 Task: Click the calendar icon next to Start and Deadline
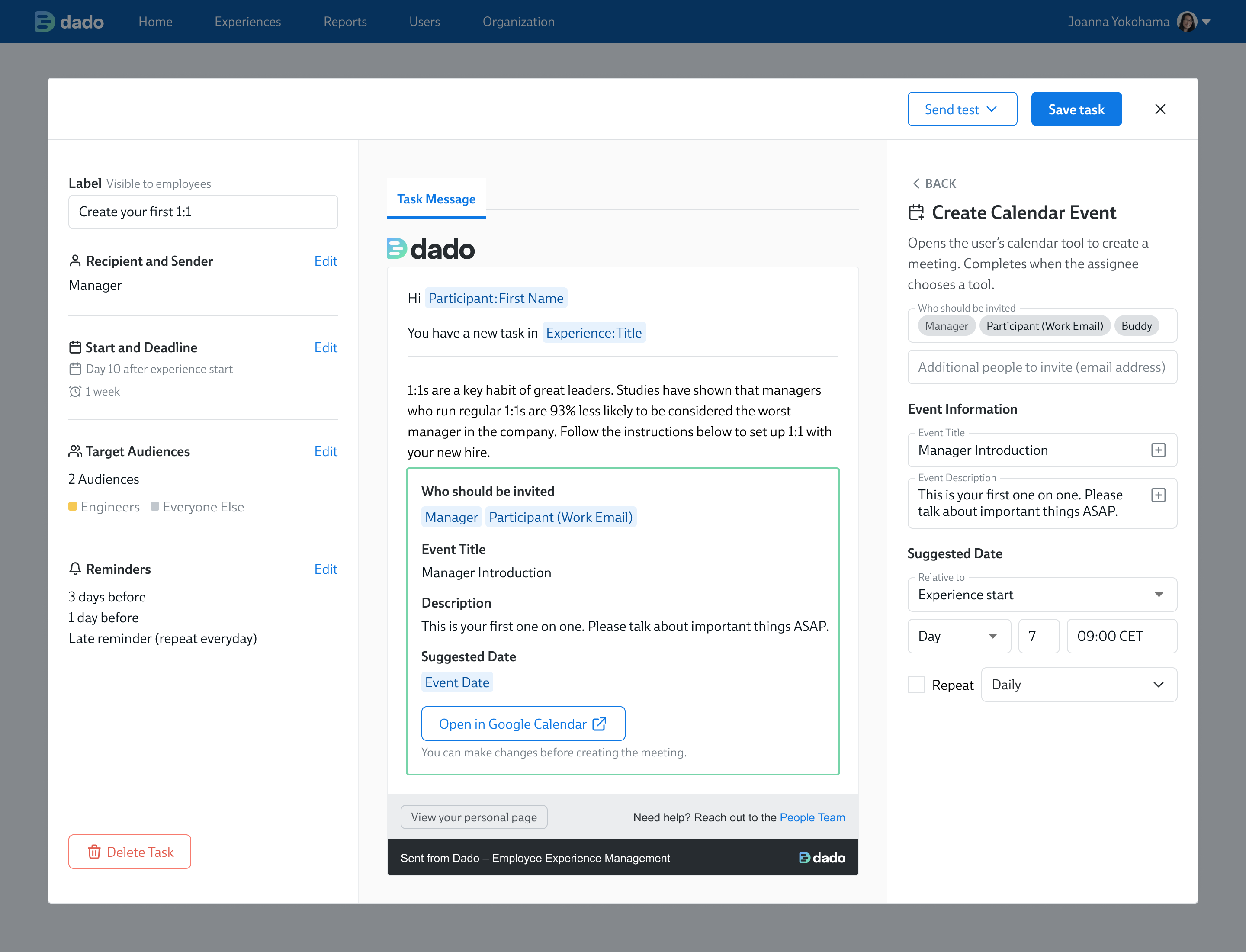pos(75,347)
